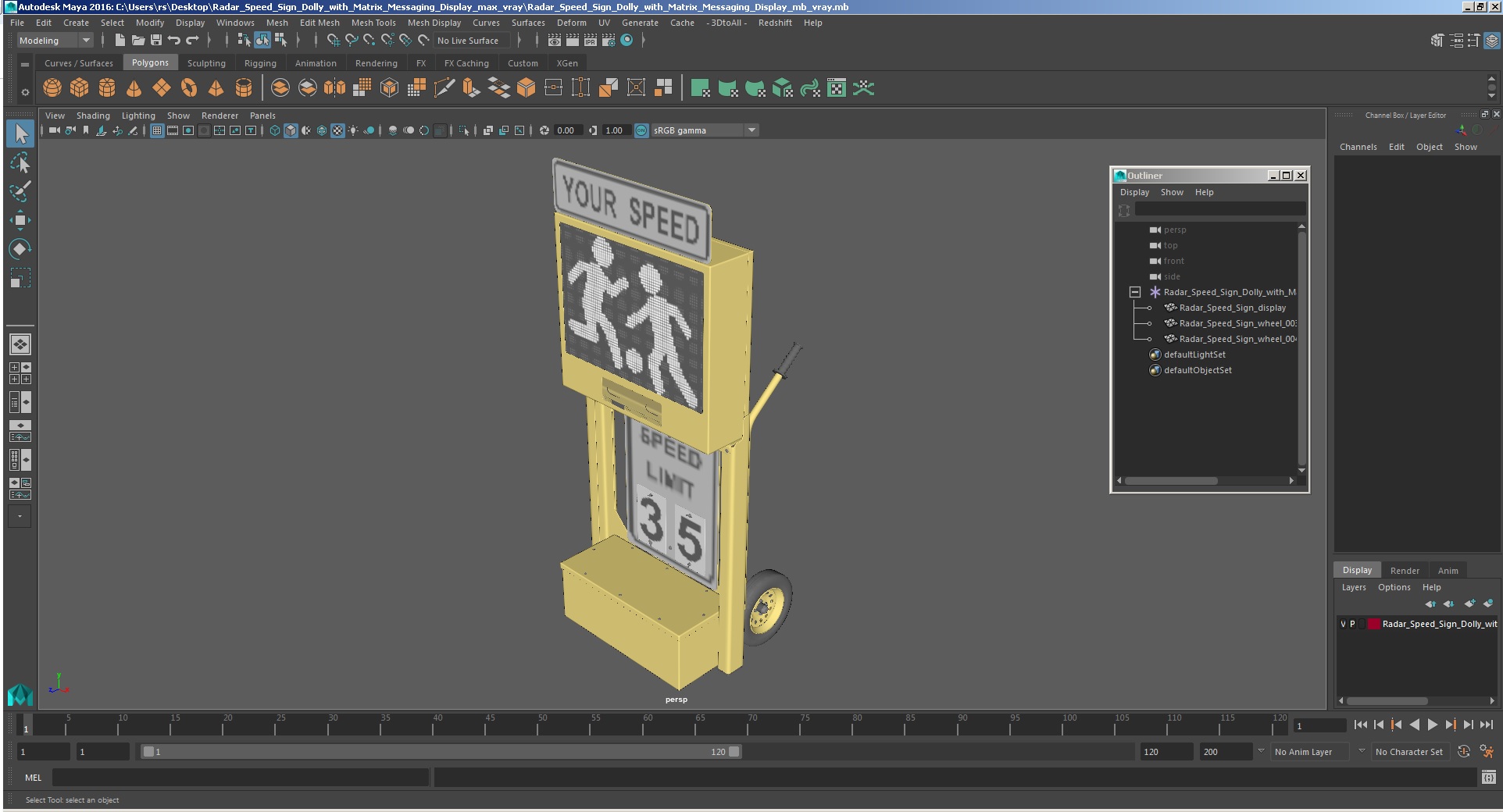Screen dimensions: 1503x812
Task: Click the Redo arrow icon
Action: pos(192,41)
